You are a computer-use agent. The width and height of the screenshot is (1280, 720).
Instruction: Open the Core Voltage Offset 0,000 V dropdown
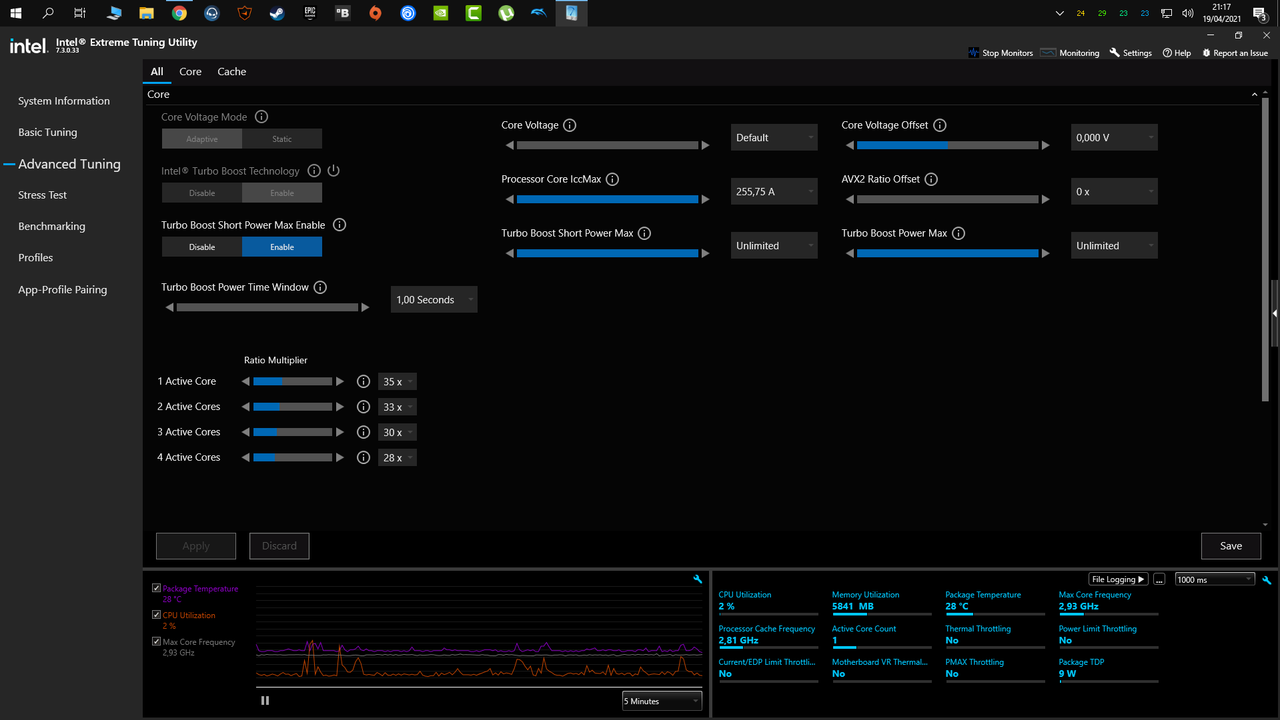pos(1114,138)
